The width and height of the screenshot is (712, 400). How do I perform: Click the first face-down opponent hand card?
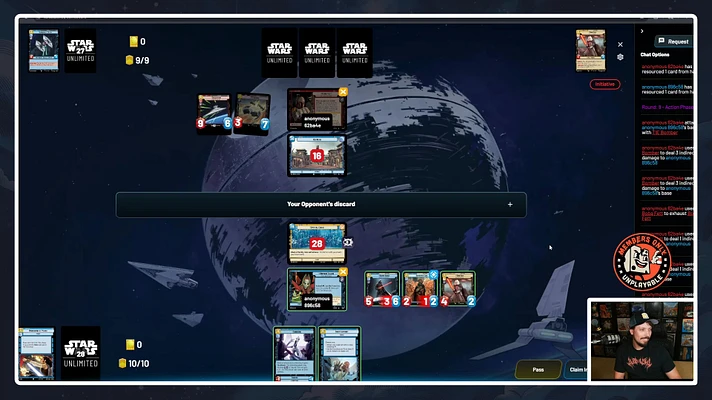[279, 53]
